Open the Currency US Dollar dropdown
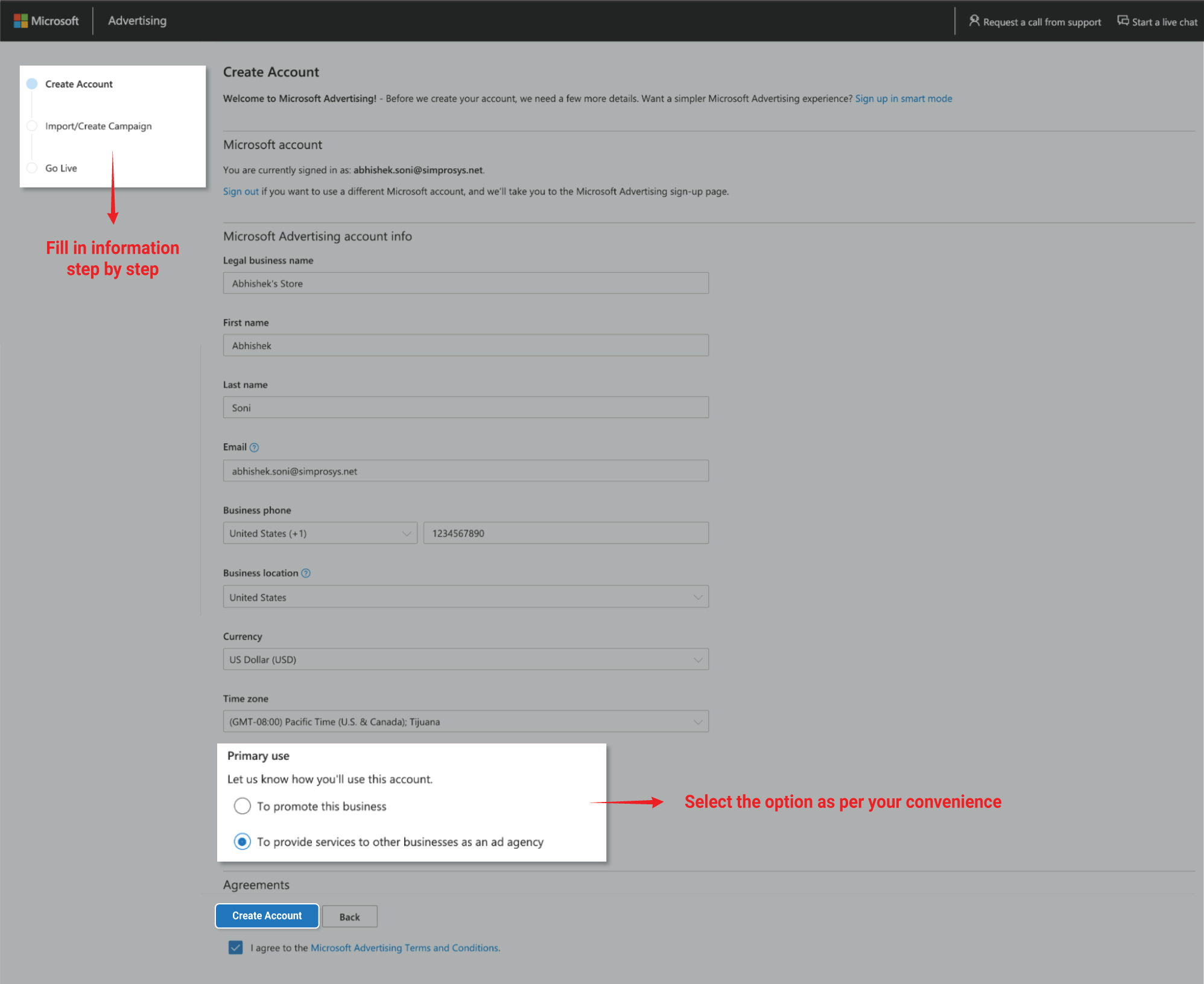Viewport: 1204px width, 984px height. coord(466,660)
